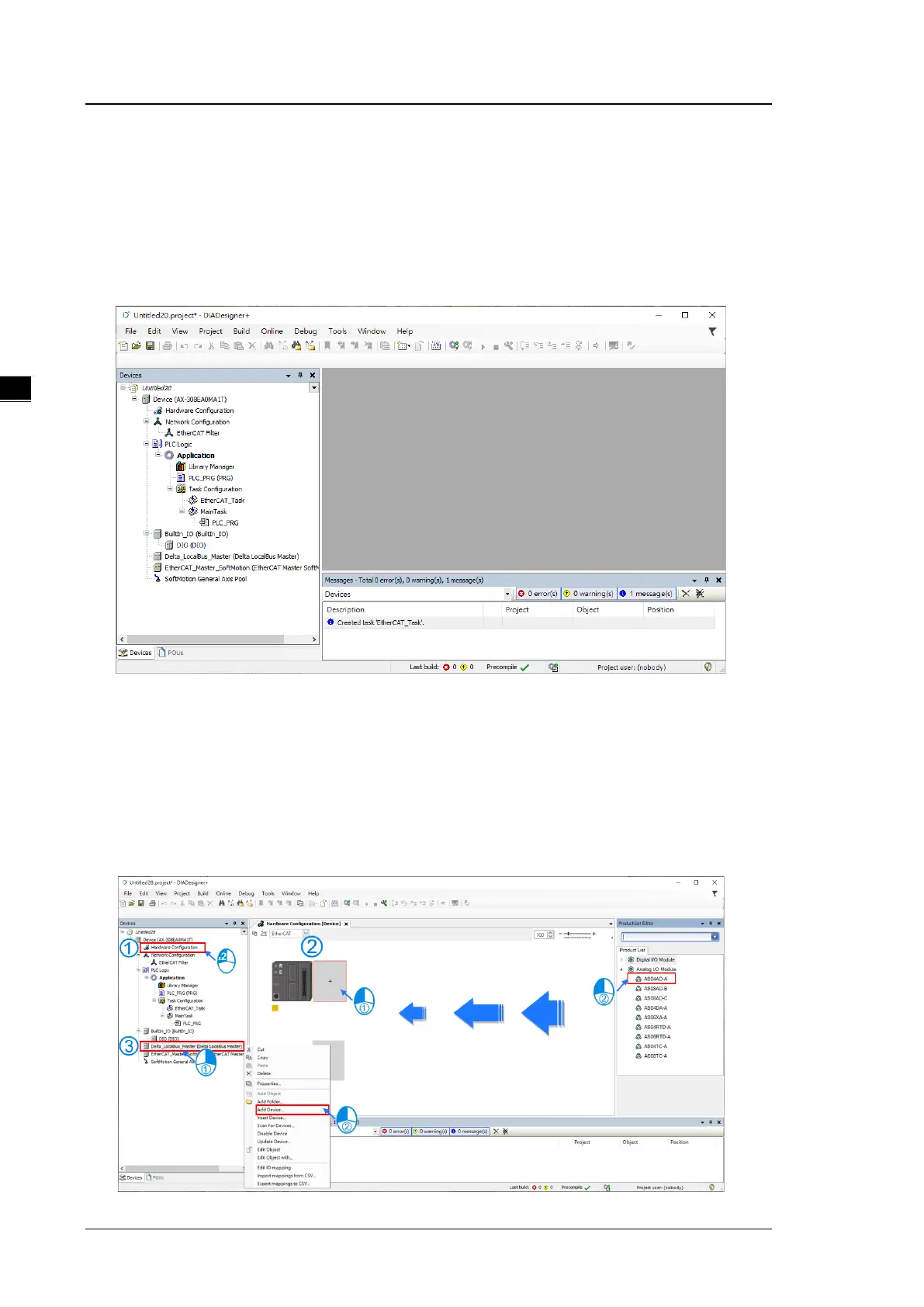Click Toggle Bookmark icon in Untitled20 toolbar
The width and height of the screenshot is (924, 1307).
point(327,346)
